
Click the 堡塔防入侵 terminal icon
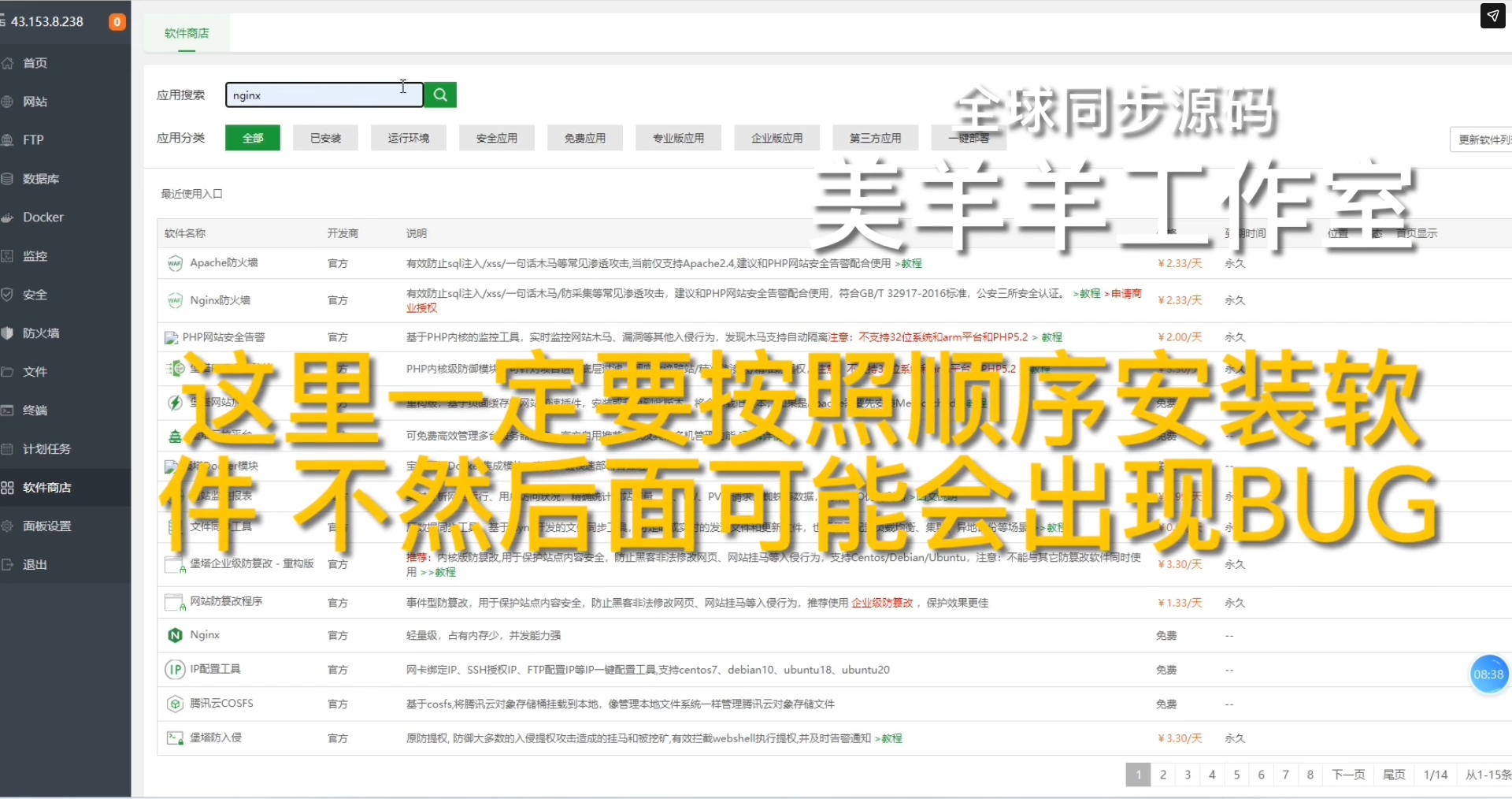point(175,738)
